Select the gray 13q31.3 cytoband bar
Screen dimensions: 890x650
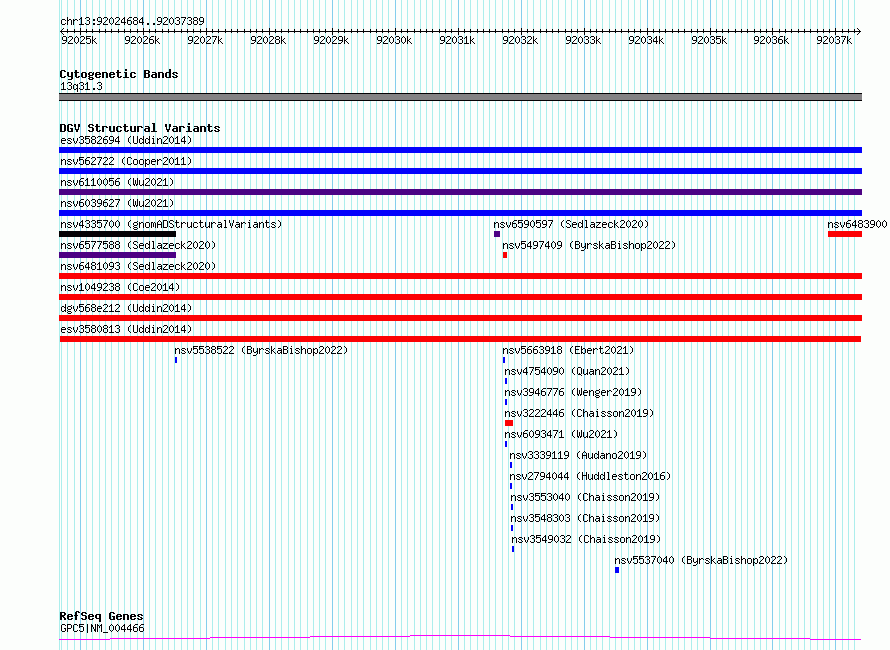tap(460, 97)
